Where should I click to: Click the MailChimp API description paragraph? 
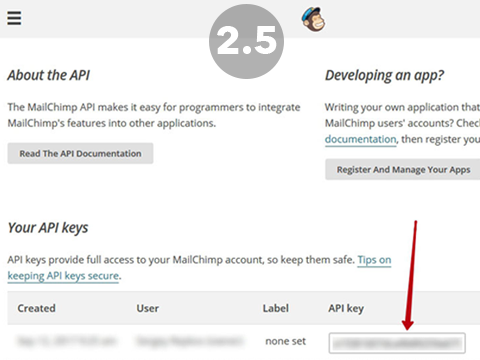[x=154, y=115]
